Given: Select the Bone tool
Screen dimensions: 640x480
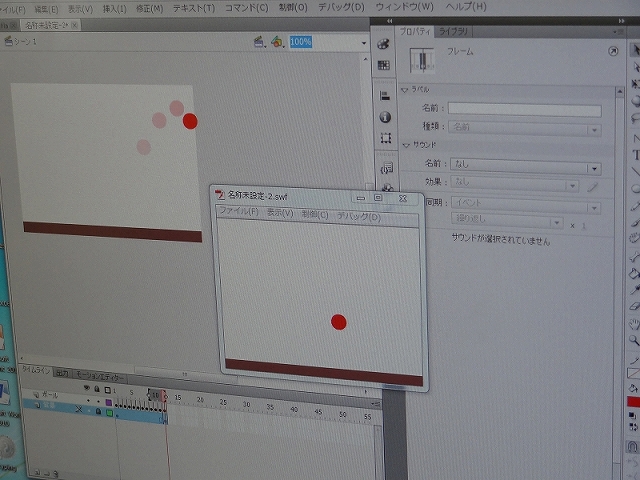Looking at the screenshot, I should 635,257.
